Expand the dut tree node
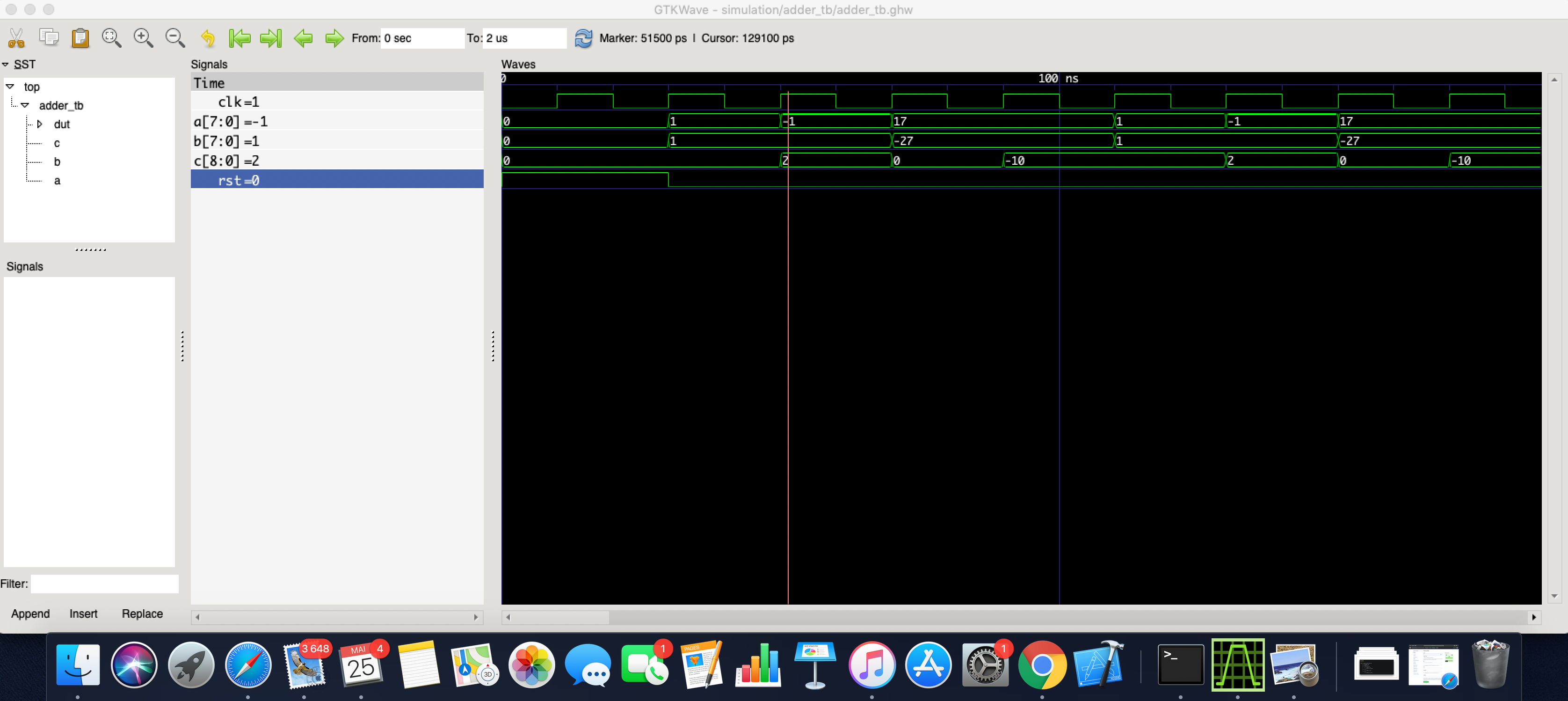The width and height of the screenshot is (1568, 701). [40, 124]
